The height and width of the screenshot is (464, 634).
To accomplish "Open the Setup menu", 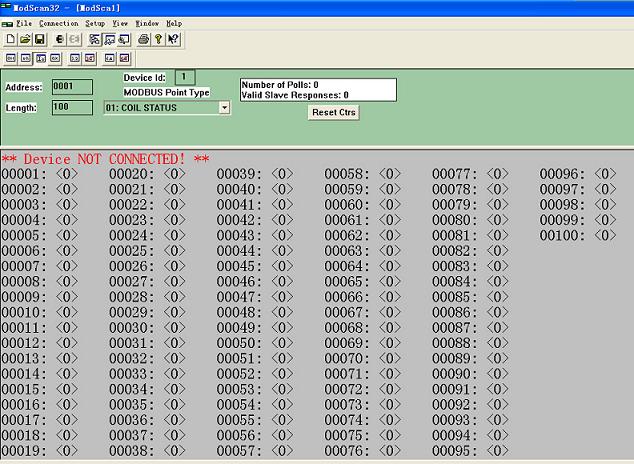I will point(94,22).
